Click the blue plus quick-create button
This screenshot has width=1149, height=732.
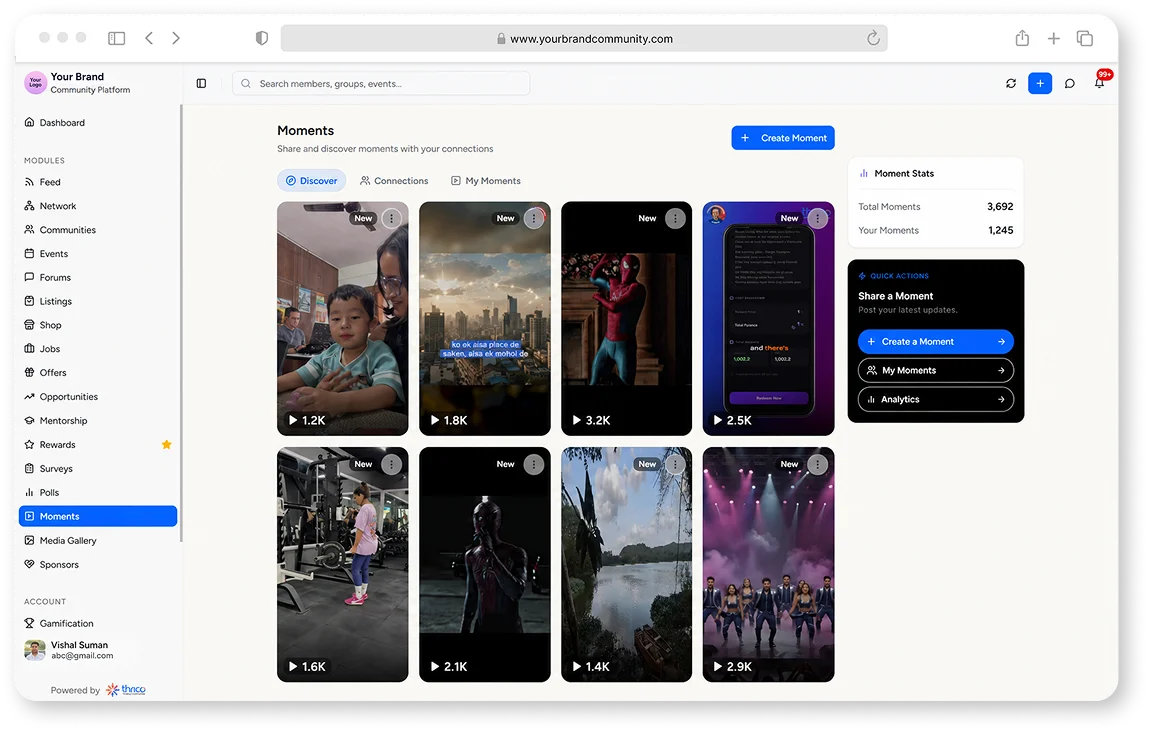[x=1040, y=84]
